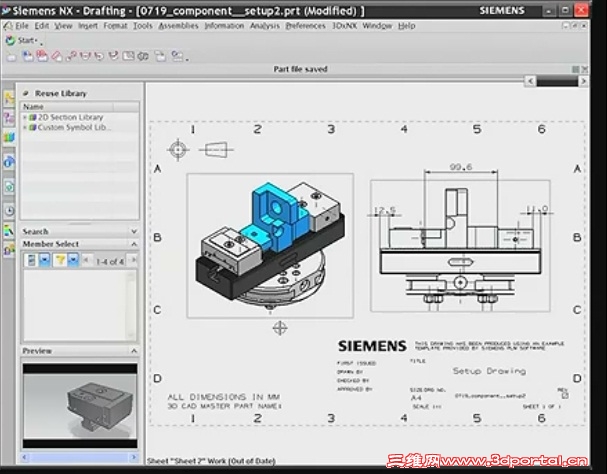Click the dark scrollbar thumb above the drawing
607x474 pixels.
tap(557, 81)
